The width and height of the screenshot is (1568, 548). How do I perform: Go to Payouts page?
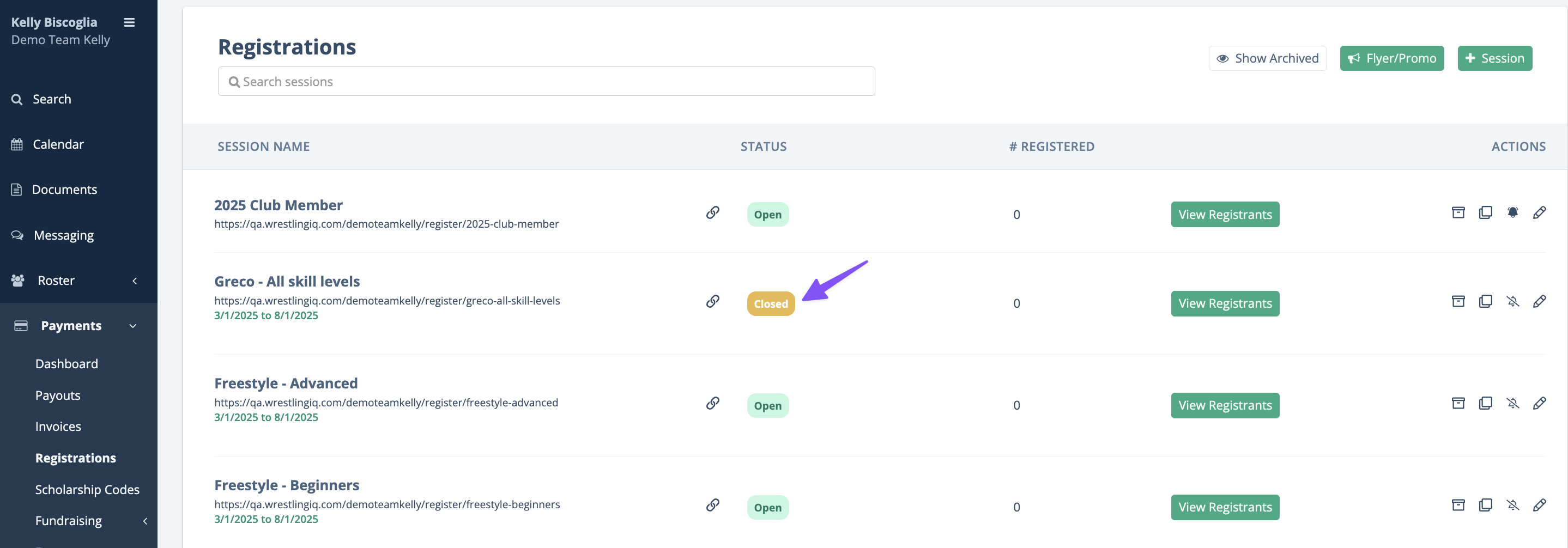click(58, 395)
